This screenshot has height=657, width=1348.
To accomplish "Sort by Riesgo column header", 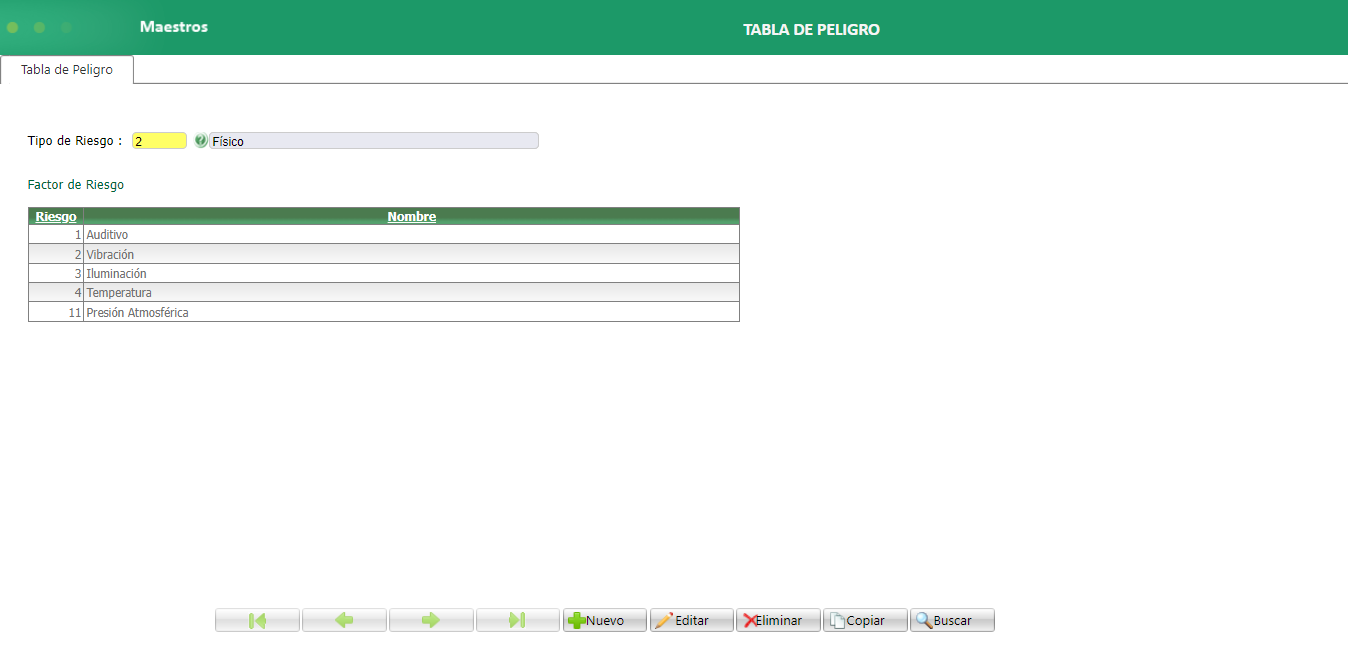I will [56, 216].
